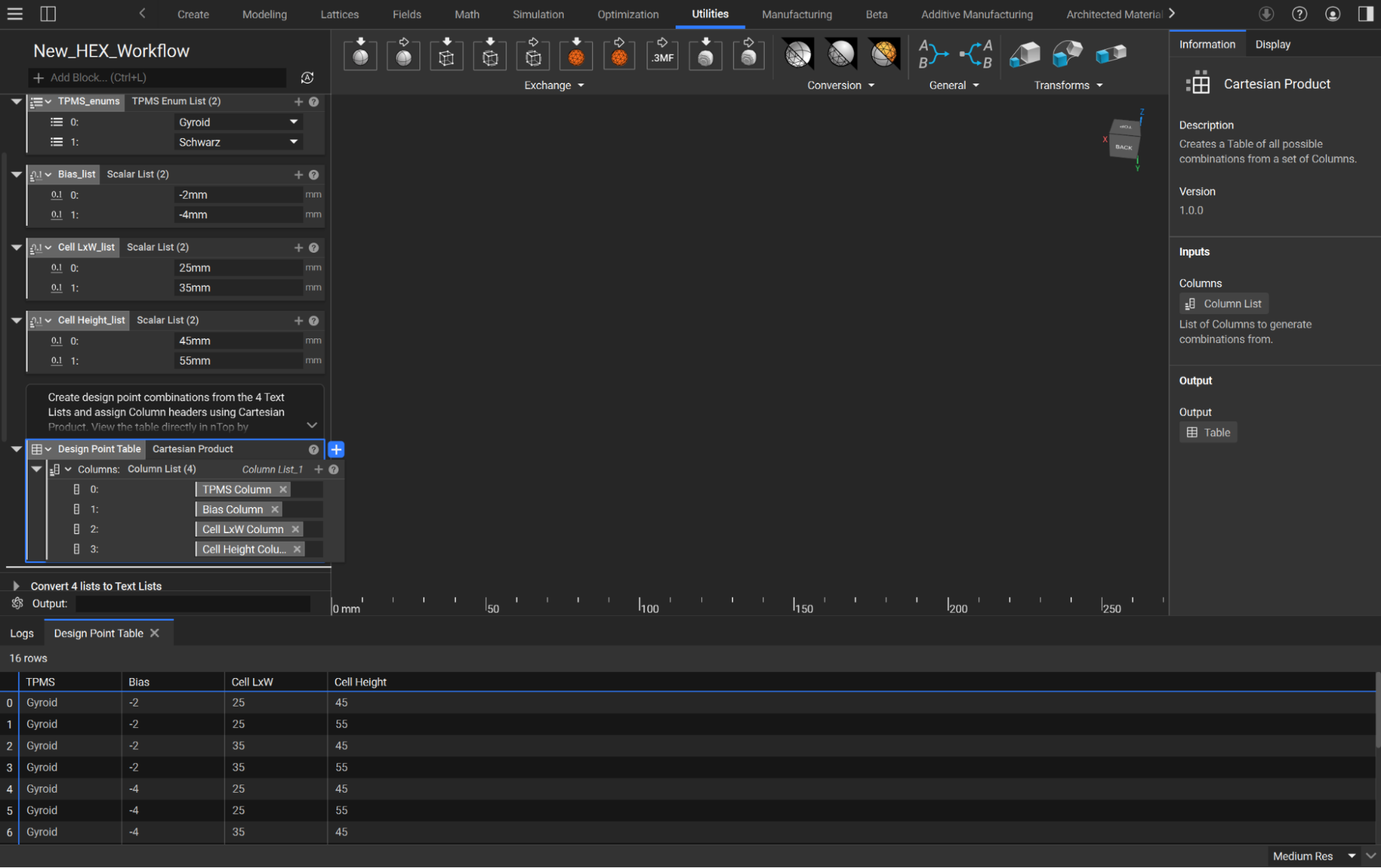Open help for Cell Height_list block
Screen dimensions: 1381x868
tap(314, 320)
